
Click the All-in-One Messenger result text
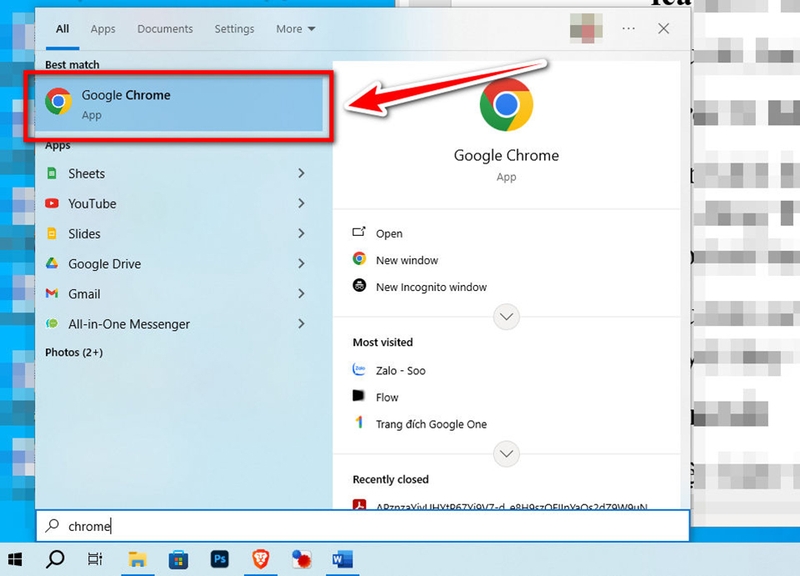click(x=129, y=324)
